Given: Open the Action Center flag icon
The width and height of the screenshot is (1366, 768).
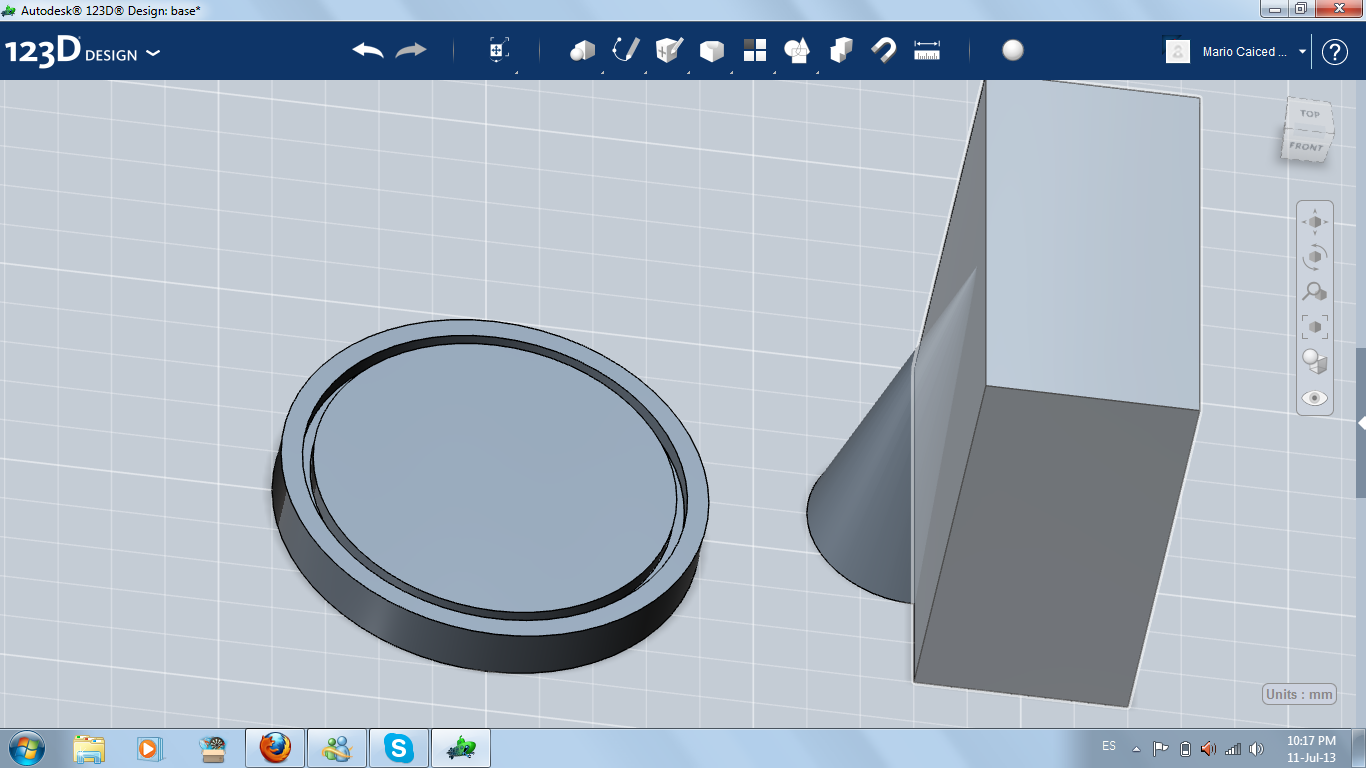Looking at the screenshot, I should coord(1161,748).
